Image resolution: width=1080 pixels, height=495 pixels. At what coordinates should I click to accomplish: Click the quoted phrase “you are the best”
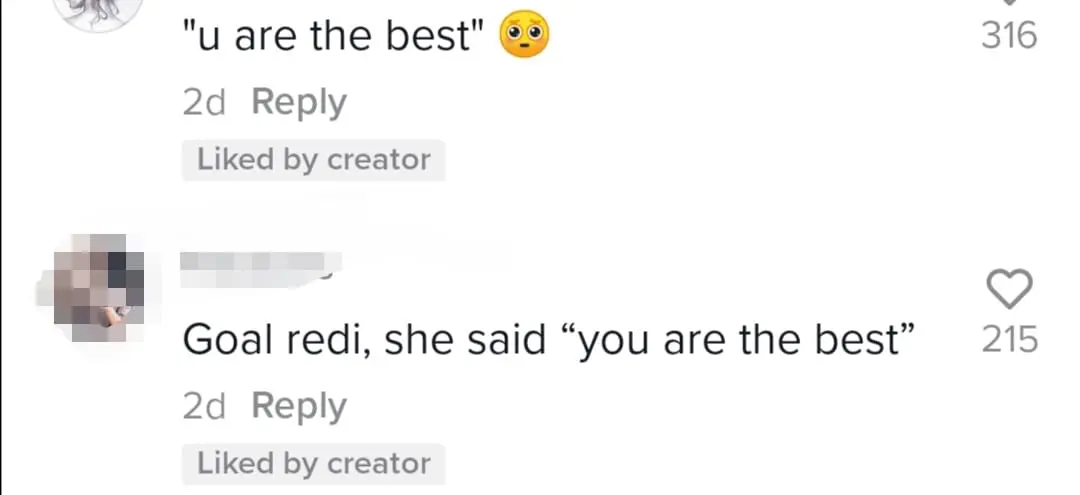741,341
